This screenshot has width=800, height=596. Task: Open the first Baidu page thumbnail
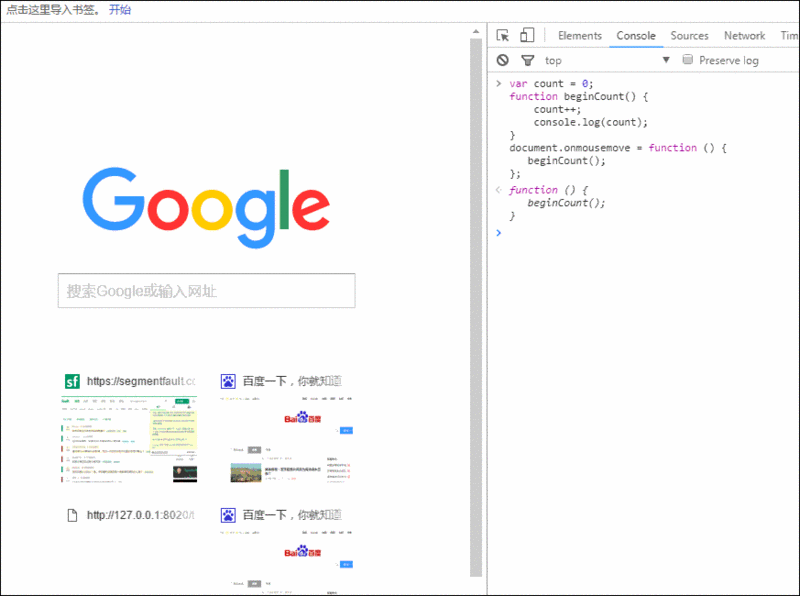pos(286,439)
